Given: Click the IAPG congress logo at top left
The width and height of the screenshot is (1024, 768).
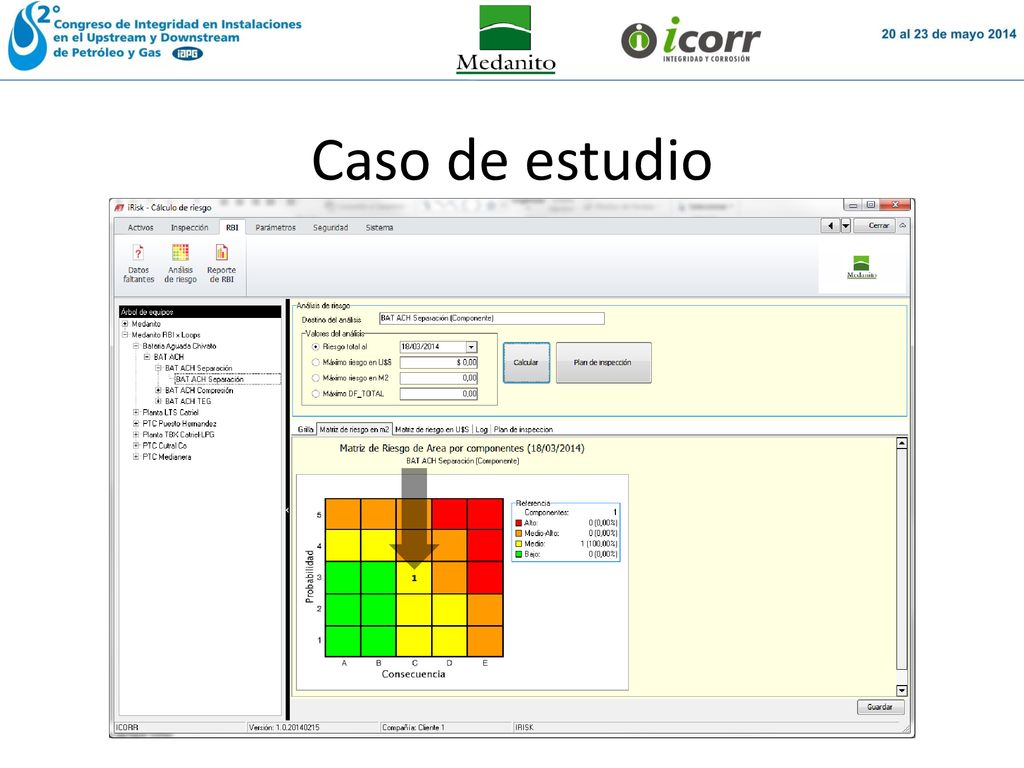Looking at the screenshot, I should click(155, 36).
